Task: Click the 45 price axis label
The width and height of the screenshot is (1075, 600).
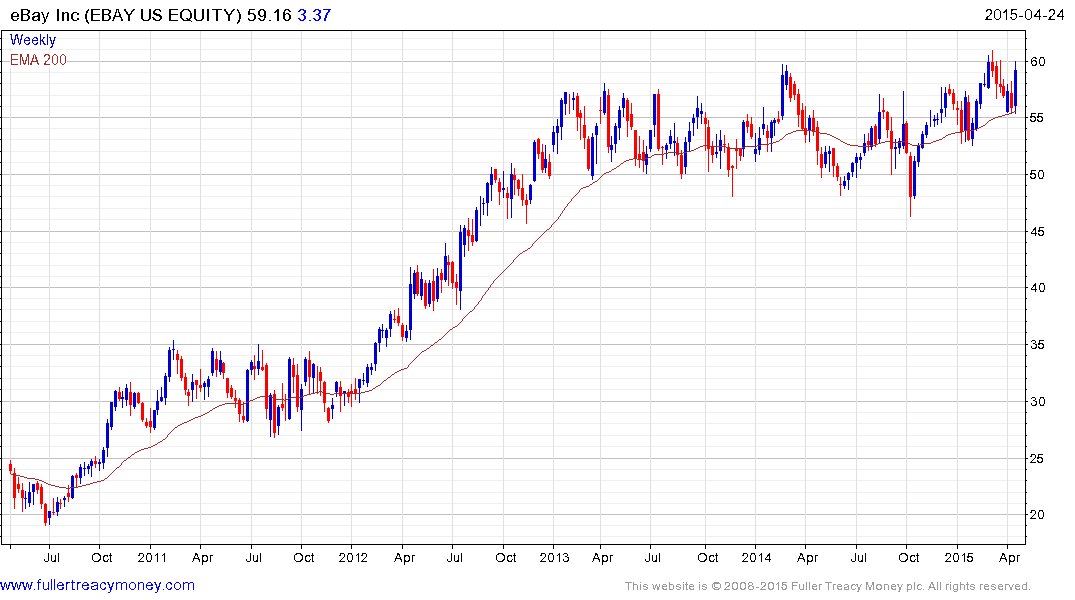Action: coord(1038,232)
